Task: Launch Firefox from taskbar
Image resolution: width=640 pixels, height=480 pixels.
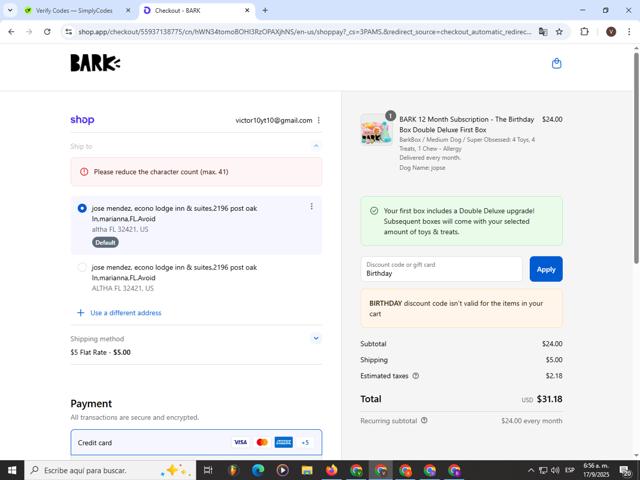Action: 331,470
